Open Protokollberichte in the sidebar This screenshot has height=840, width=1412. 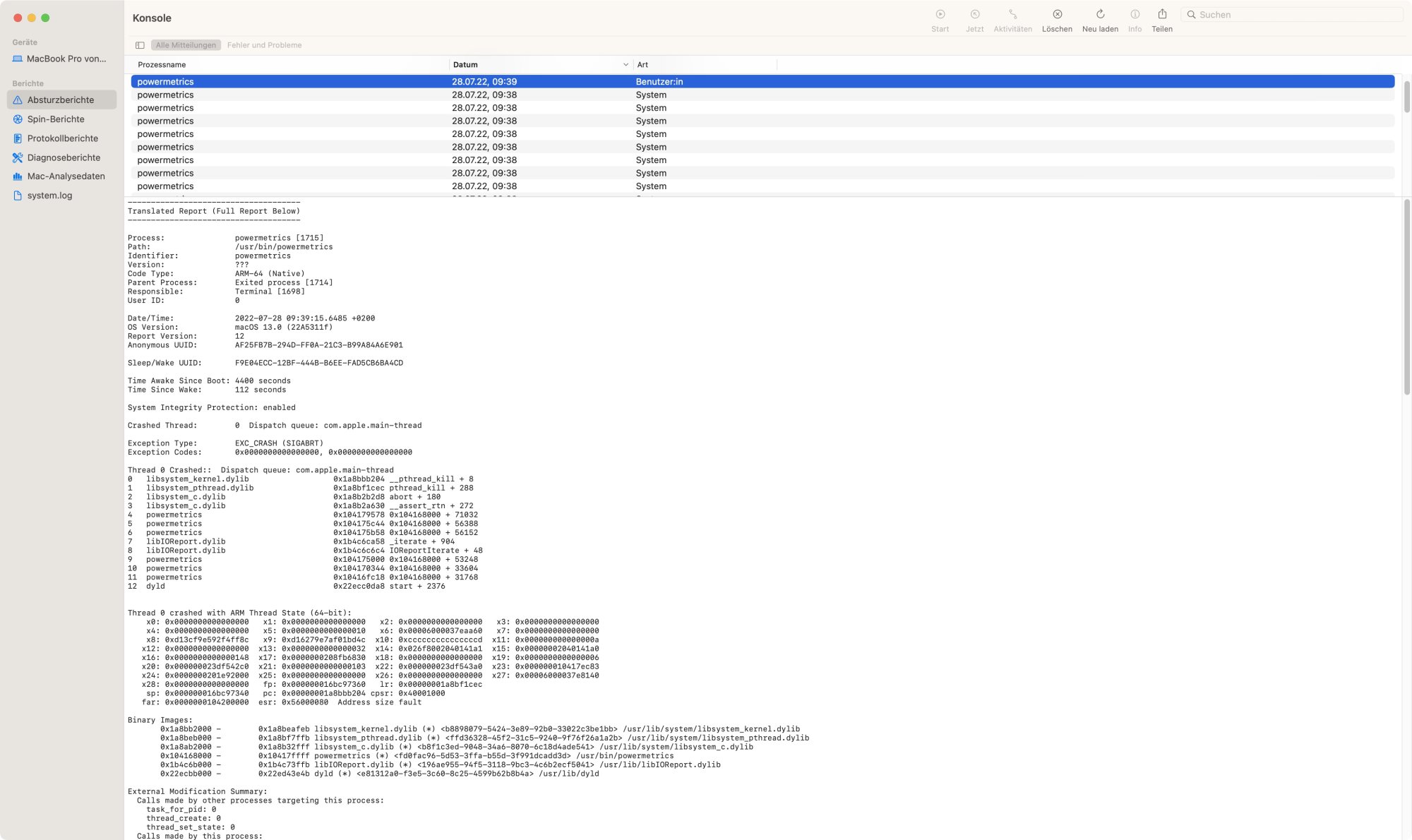62,138
